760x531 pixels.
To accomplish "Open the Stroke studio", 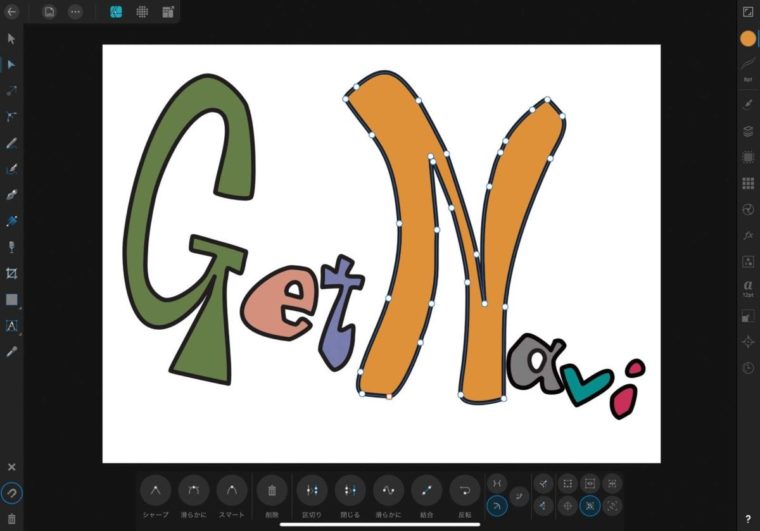I will [x=748, y=64].
